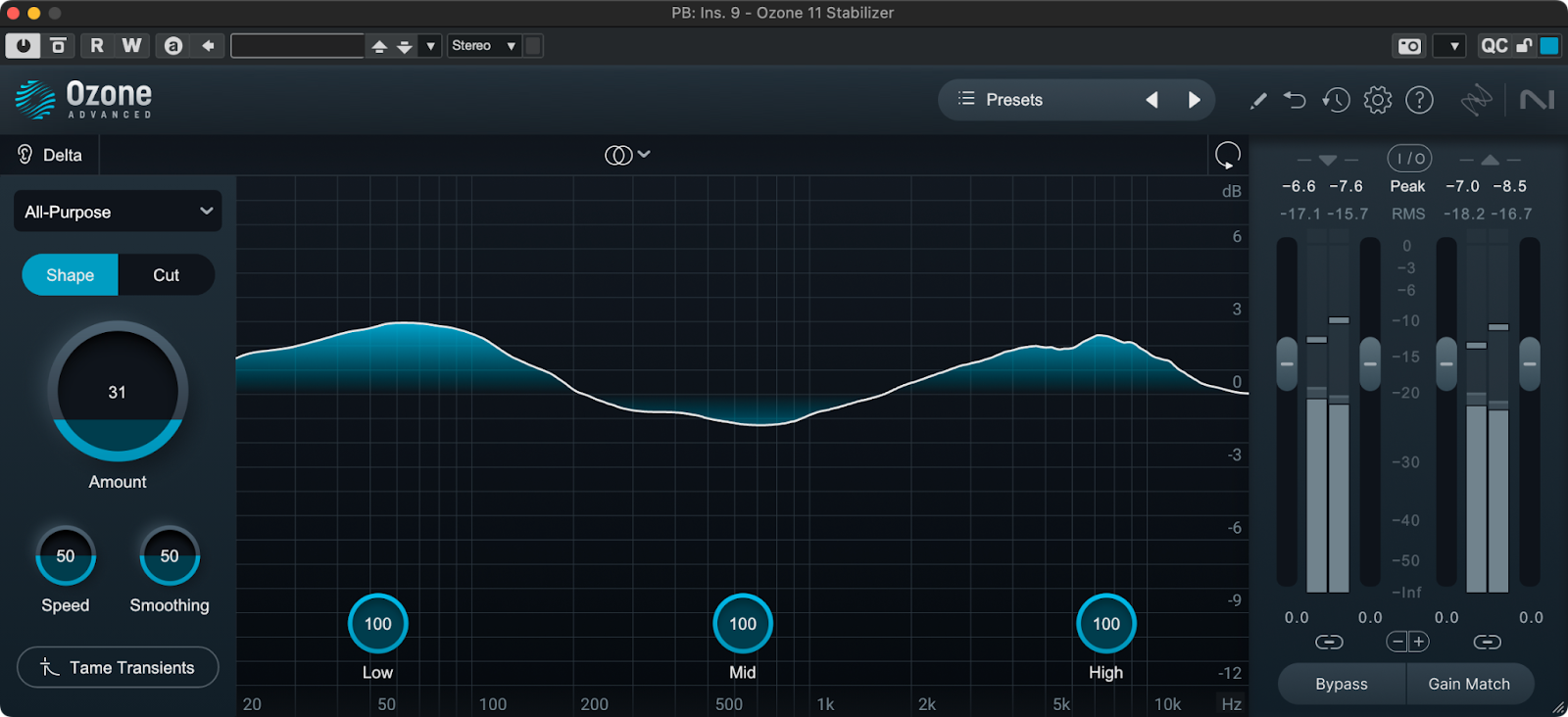Click the scribble-shaped icon beside the NI logo
1568x717 pixels.
tap(1476, 100)
